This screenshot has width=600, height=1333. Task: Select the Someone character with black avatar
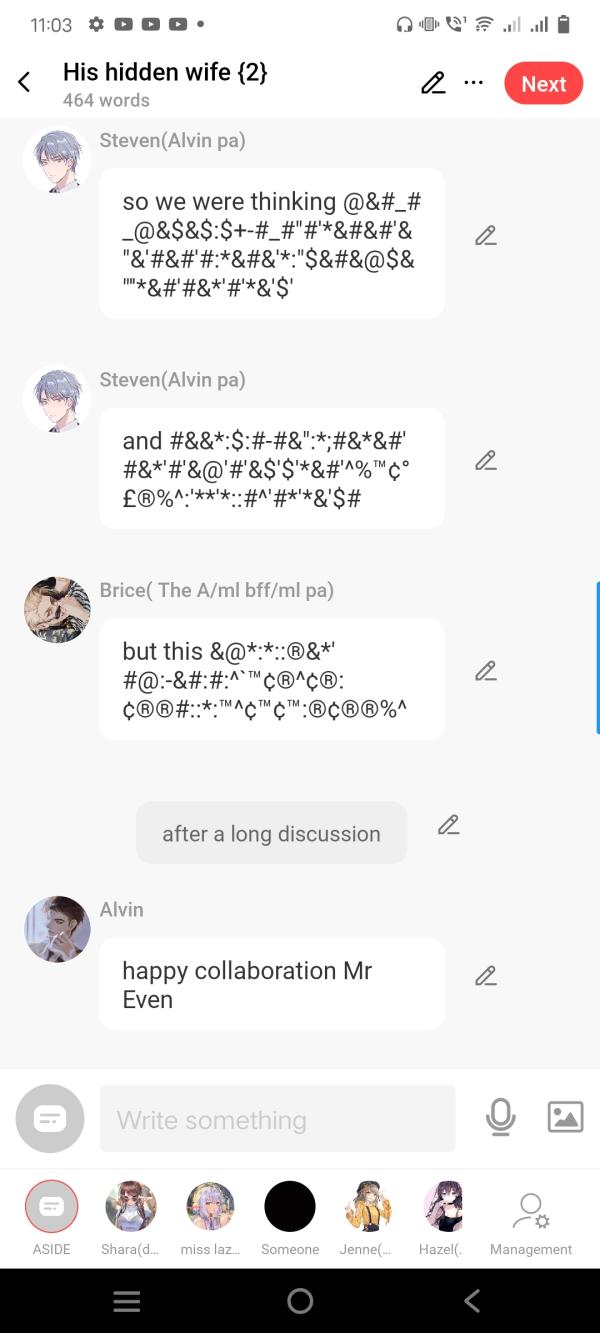click(290, 1218)
